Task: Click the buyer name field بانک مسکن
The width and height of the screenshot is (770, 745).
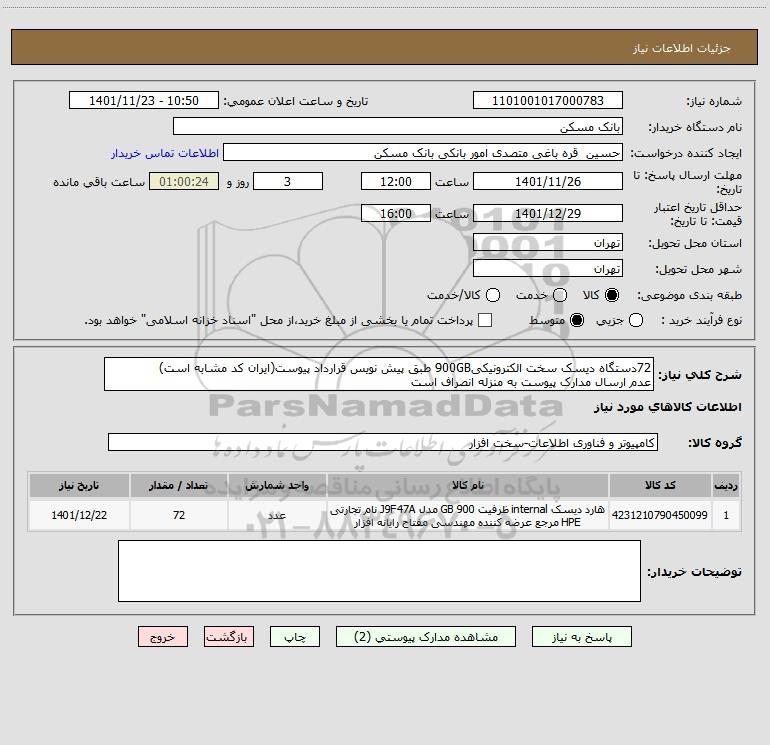Action: (398, 127)
